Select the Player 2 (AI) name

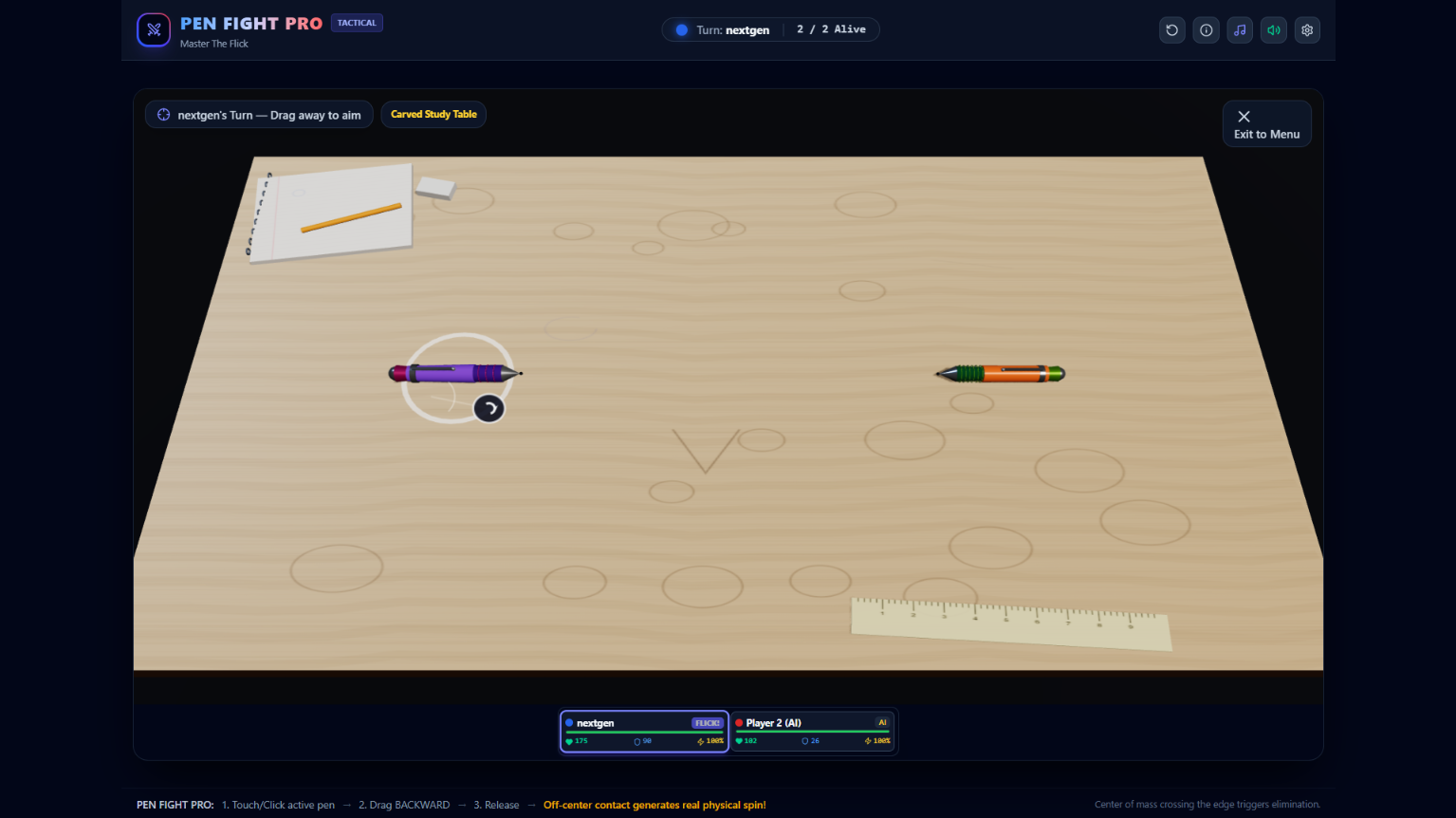[773, 723]
